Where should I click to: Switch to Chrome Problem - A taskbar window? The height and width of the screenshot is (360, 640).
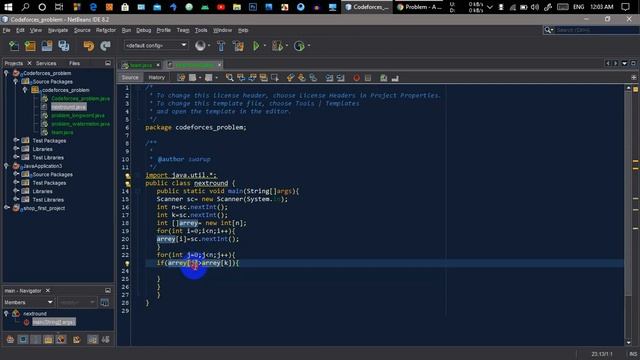[419, 7]
